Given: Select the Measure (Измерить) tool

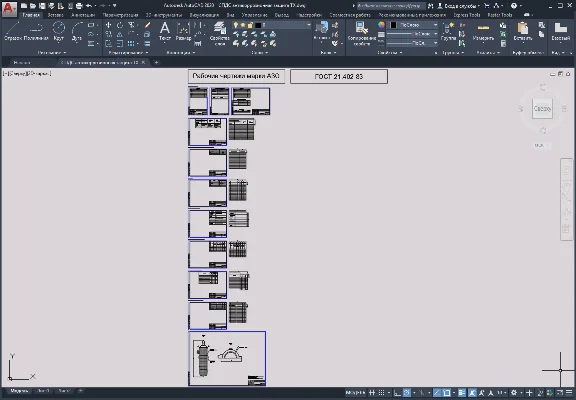Looking at the screenshot, I should click(x=483, y=31).
